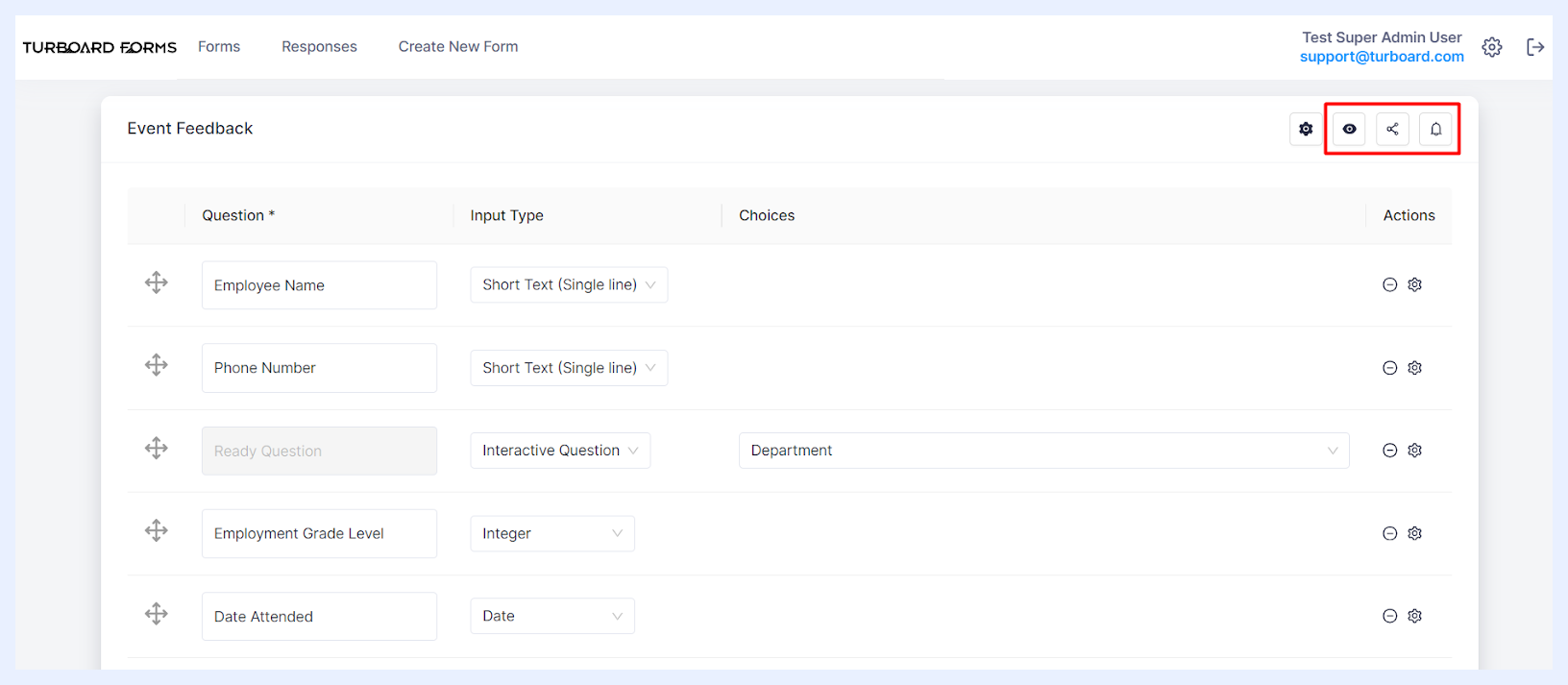Share the Event Feedback form

(1392, 129)
